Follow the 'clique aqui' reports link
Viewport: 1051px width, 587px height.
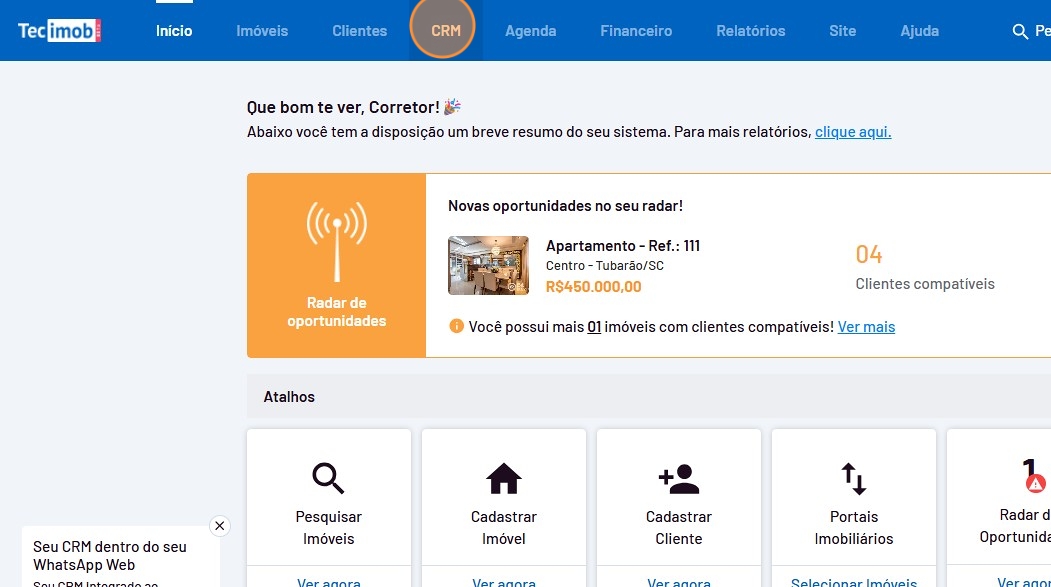852,132
